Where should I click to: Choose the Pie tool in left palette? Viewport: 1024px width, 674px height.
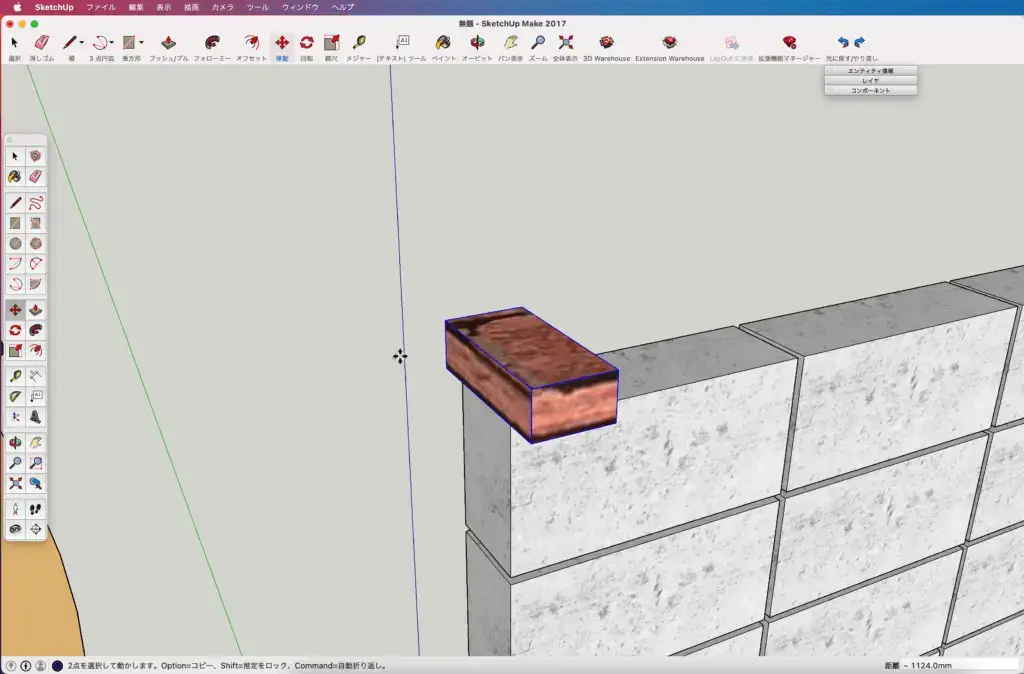[x=35, y=284]
